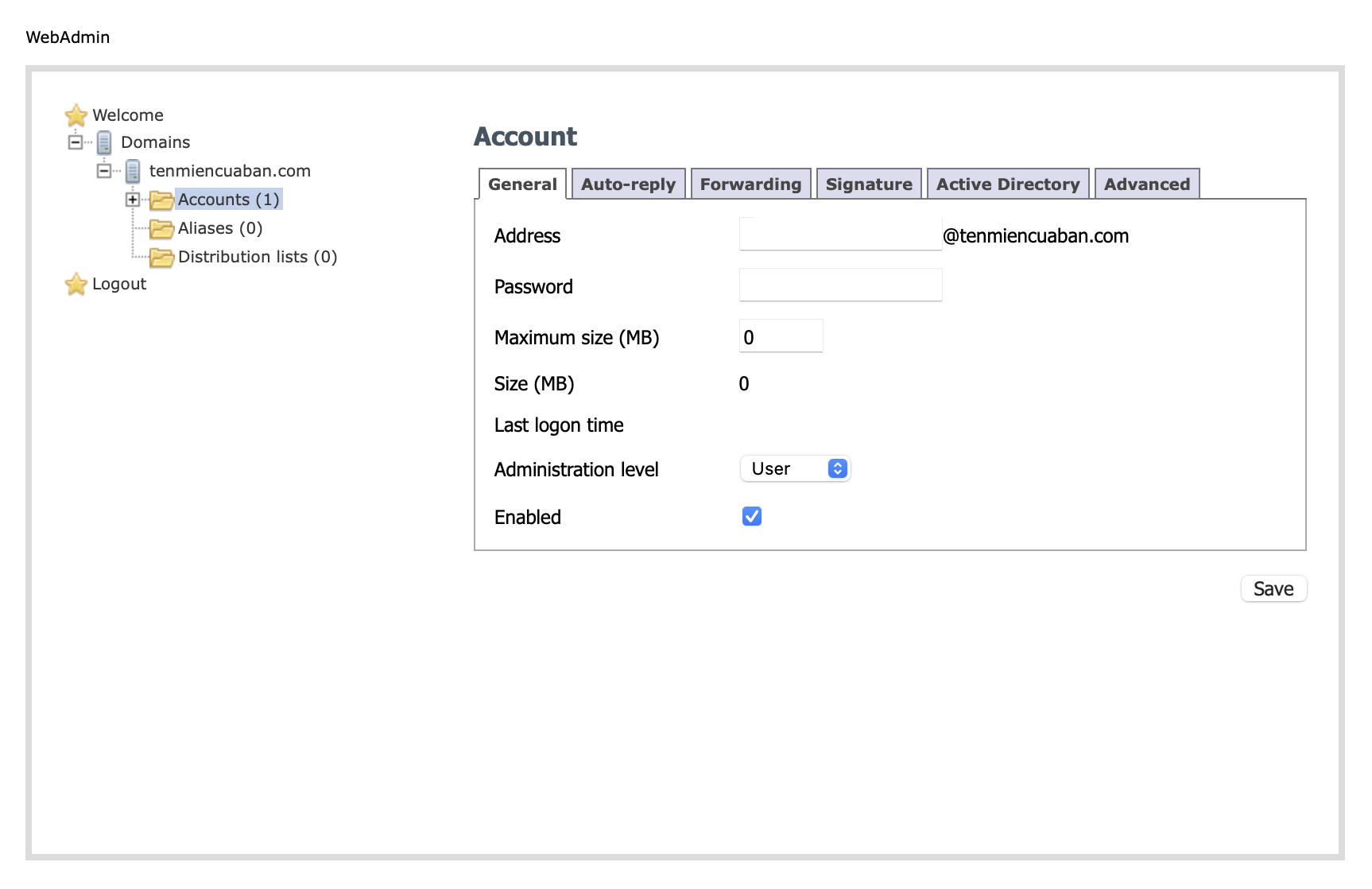Open the Administration level dropdown
Screen dimensions: 1372x889
tap(795, 468)
